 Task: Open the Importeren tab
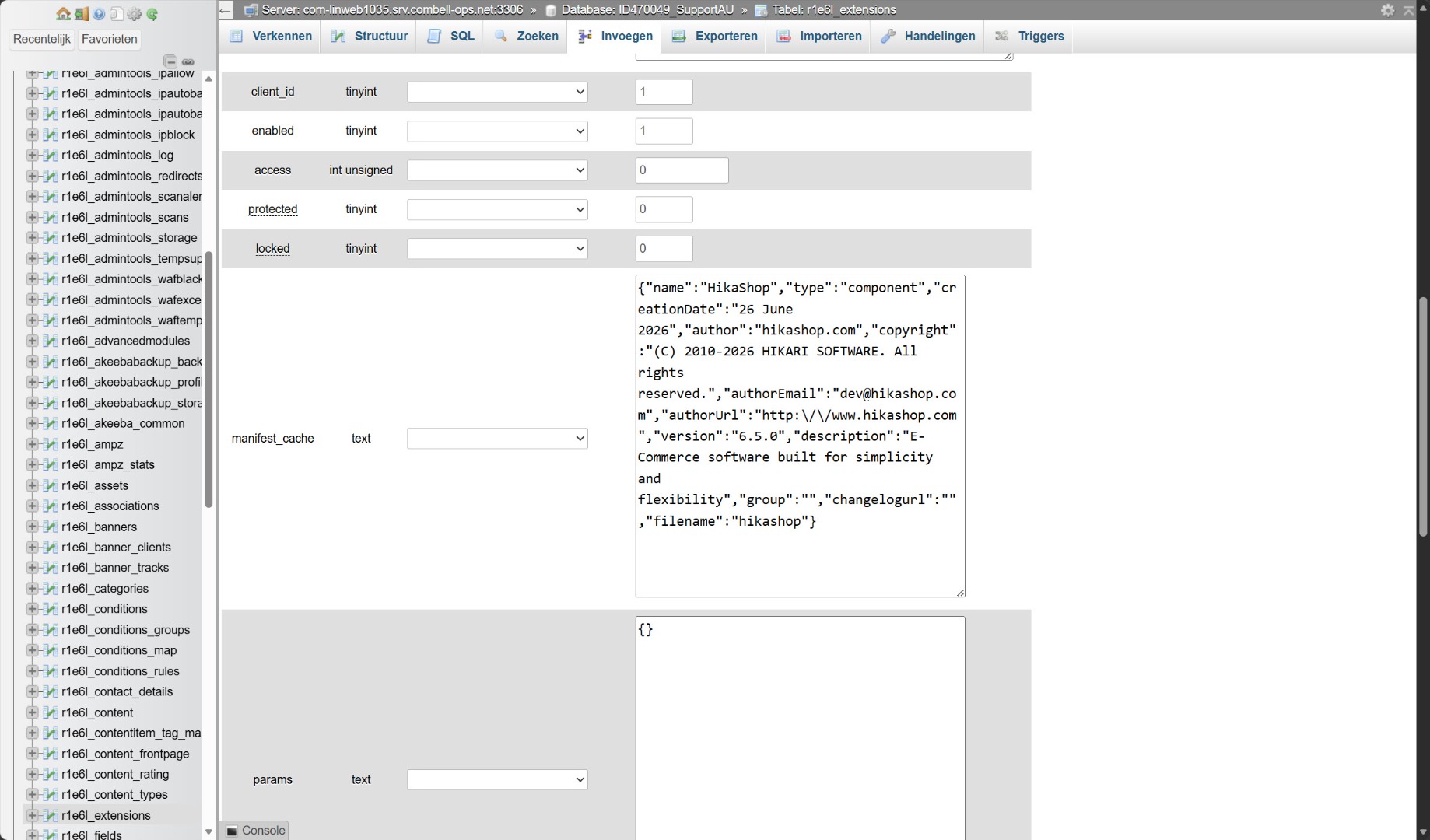pyautogui.click(x=819, y=37)
